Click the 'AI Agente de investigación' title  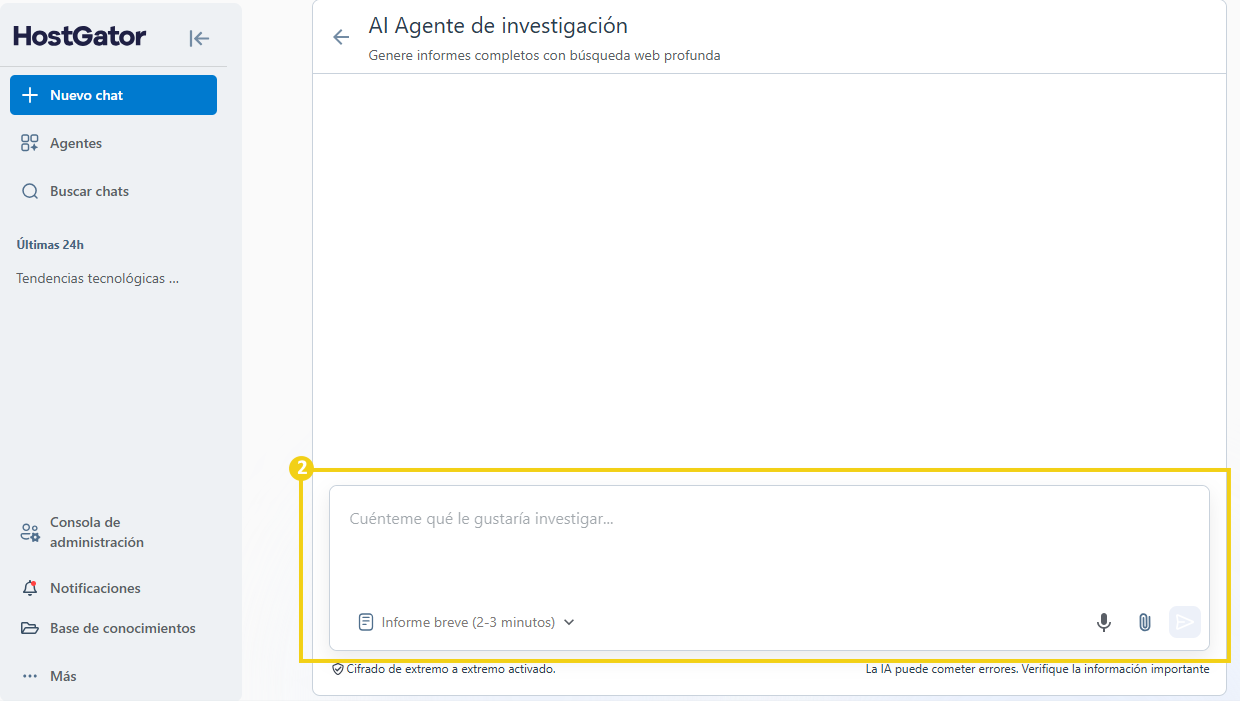pyautogui.click(x=498, y=26)
